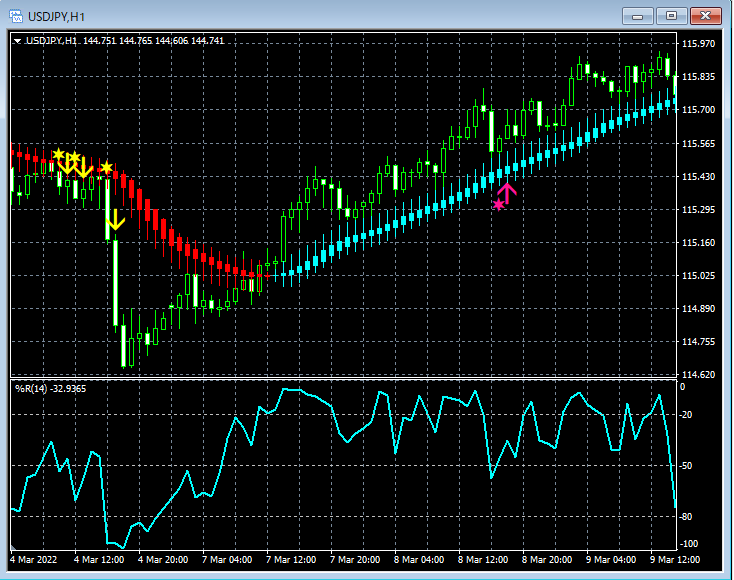Click the USDJPY,H1 OHLC header text
Viewport: 734px width, 580px height.
(125, 41)
